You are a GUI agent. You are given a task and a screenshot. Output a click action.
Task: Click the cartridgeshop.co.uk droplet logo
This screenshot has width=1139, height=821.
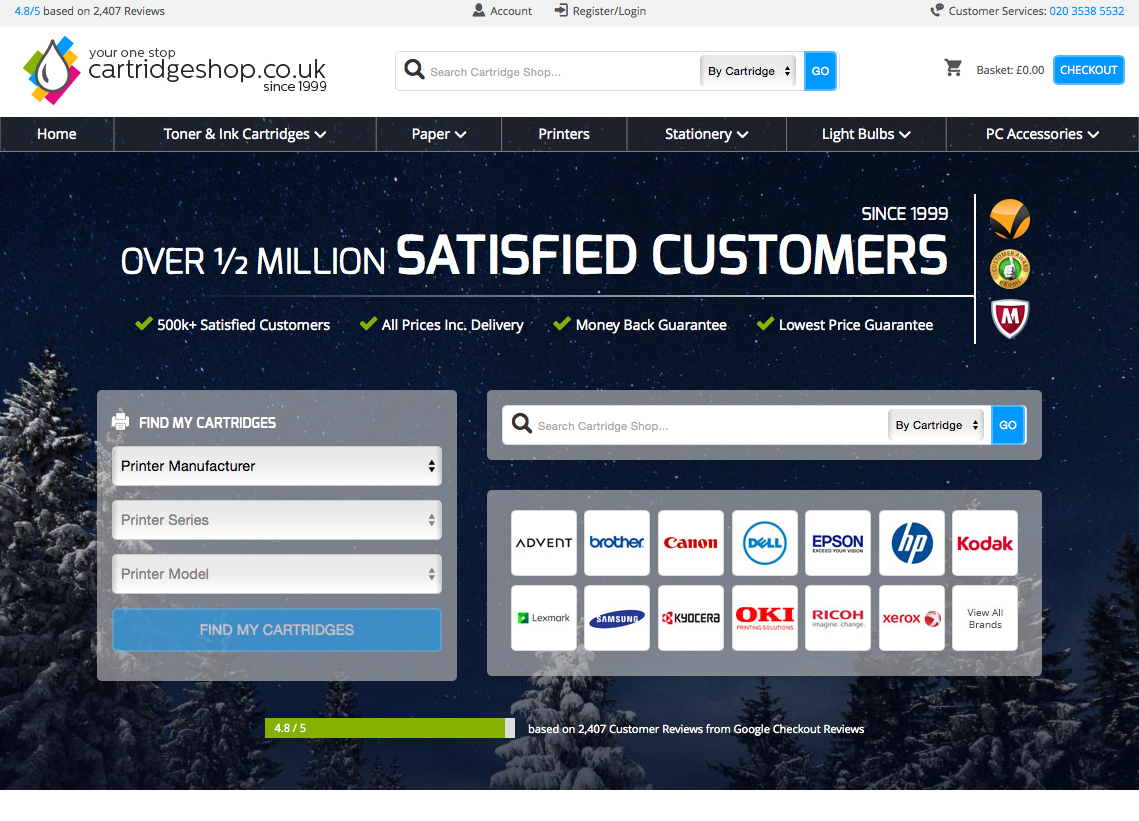click(x=52, y=70)
